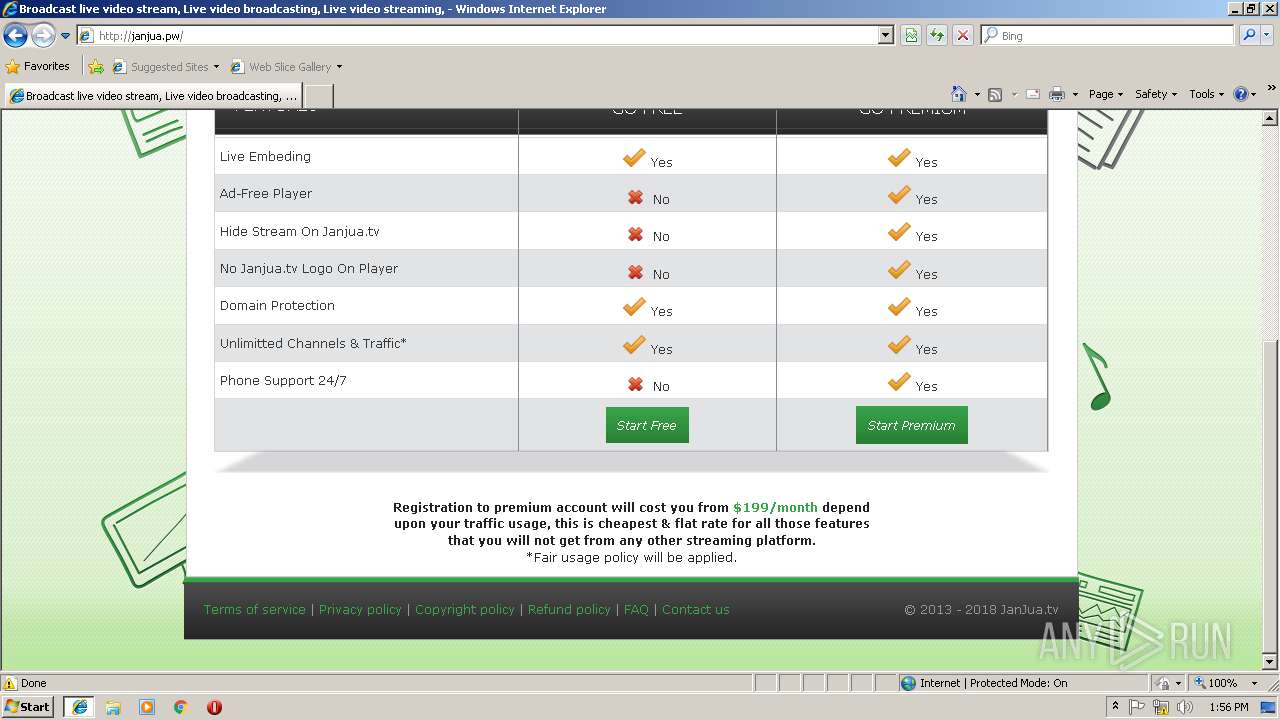Viewport: 1280px width, 720px height.
Task: Click checkmark for Live Embeding free plan
Action: pos(634,158)
